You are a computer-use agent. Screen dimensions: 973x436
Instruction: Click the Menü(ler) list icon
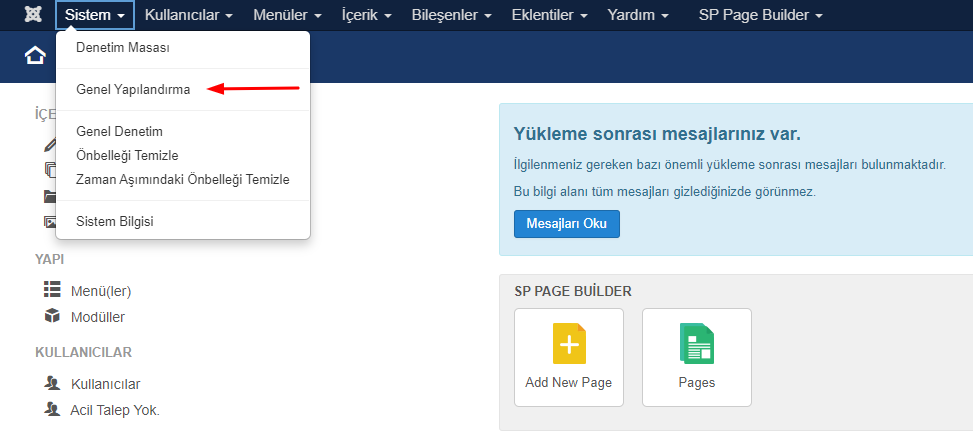(52, 290)
